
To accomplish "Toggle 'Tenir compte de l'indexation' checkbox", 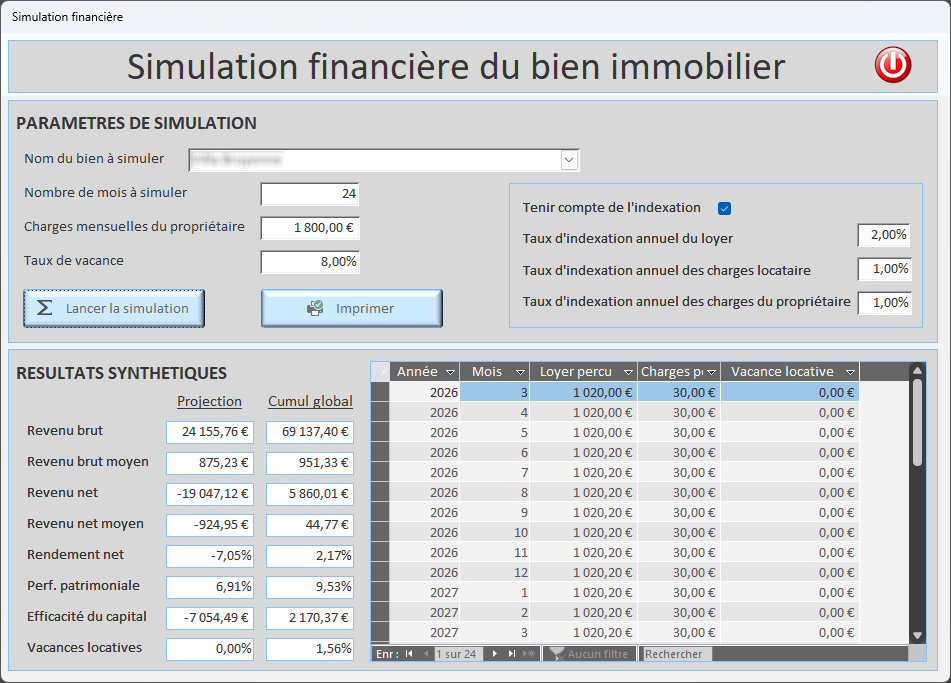I will click(725, 208).
